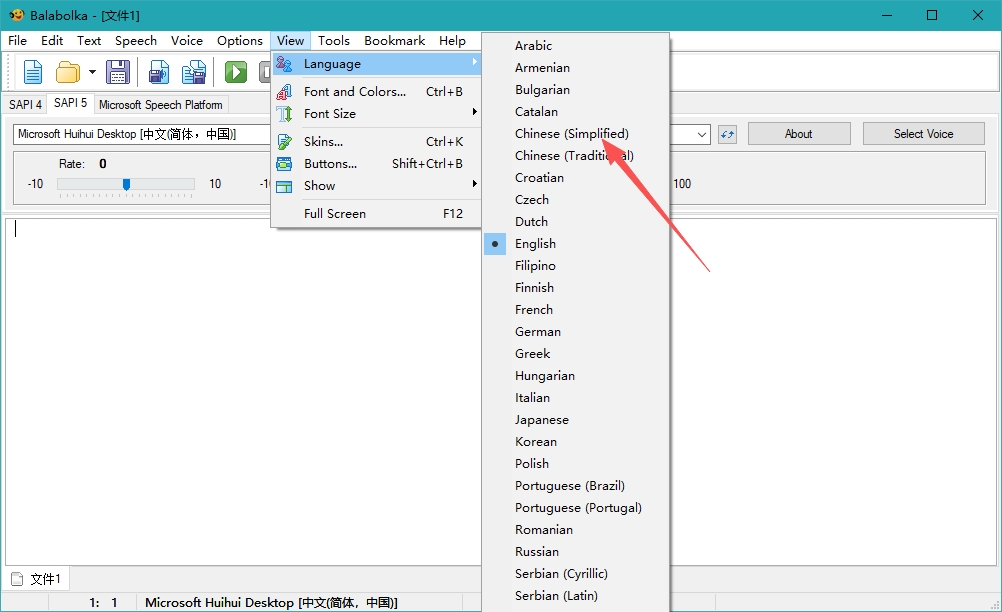Choose Font and Colors... menu entry
Image resolution: width=1002 pixels, height=612 pixels.
pos(376,92)
